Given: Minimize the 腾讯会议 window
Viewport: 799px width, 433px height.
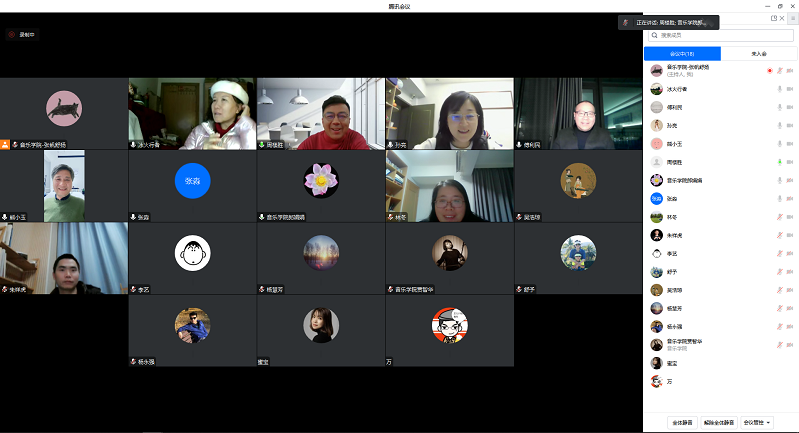Looking at the screenshot, I should pyautogui.click(x=768, y=6).
